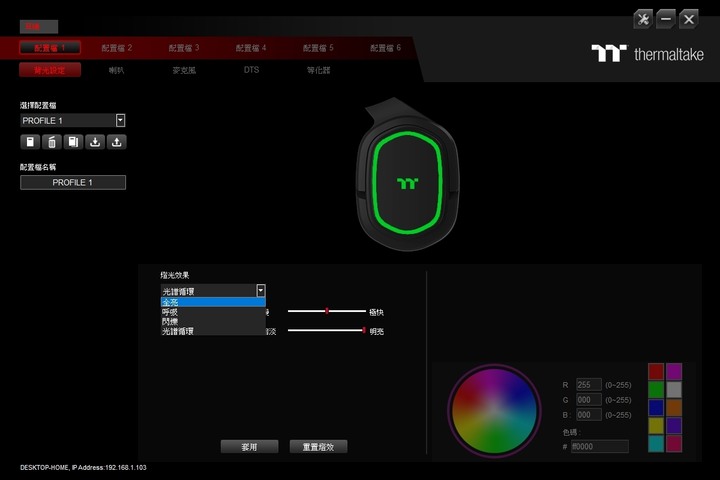Screen dimensions: 720x480
Task: Choose the yellow color swatch
Action: click(x=656, y=425)
